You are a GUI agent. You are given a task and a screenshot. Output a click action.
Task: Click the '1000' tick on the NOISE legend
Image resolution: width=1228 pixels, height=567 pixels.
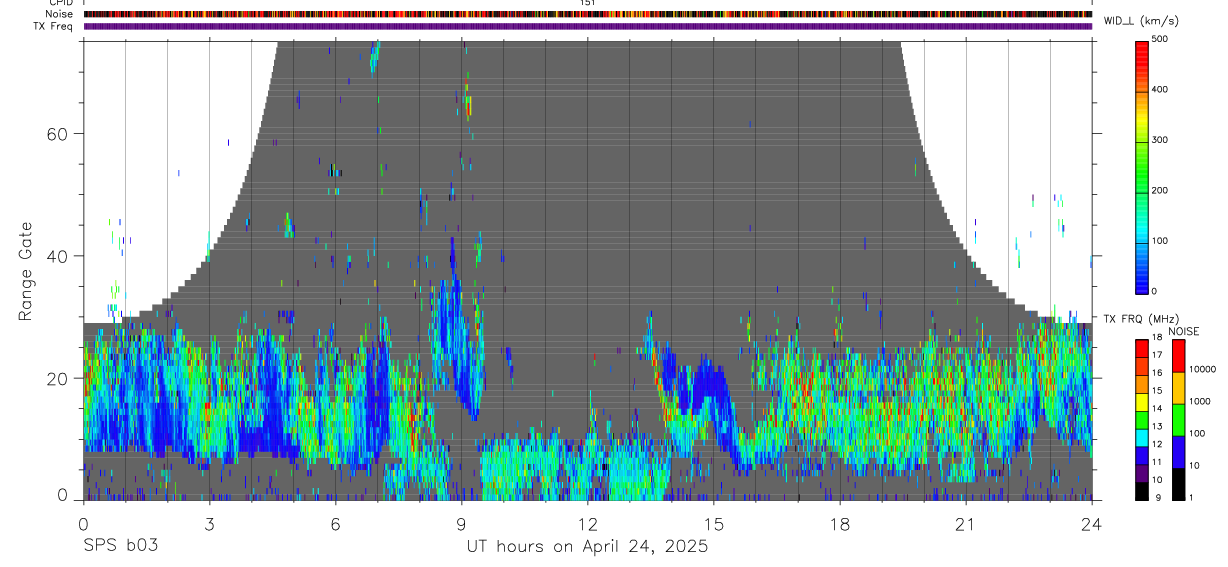(x=1200, y=402)
